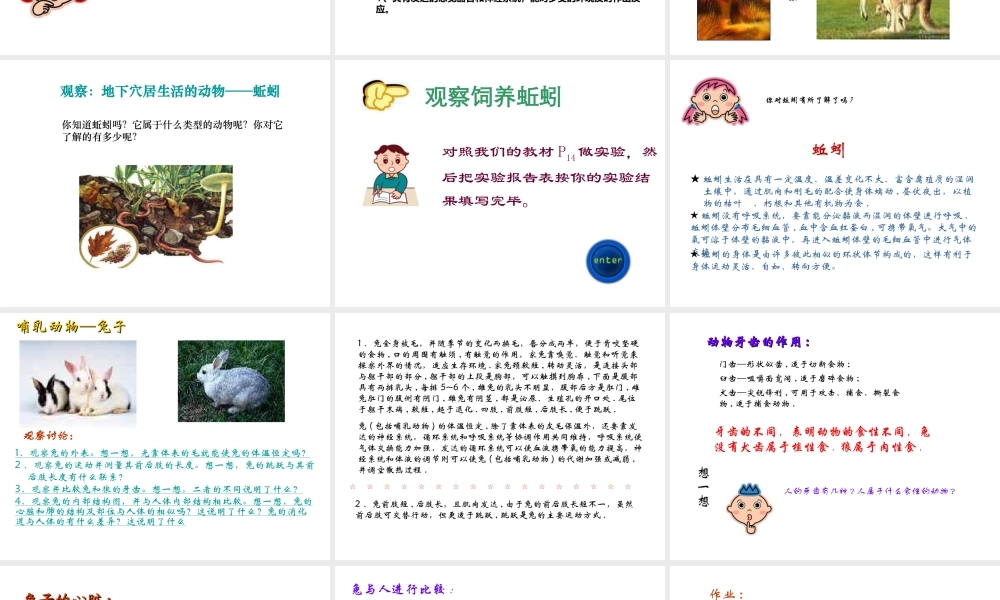
Task: Click the bullet text 蚯蚓生活在具有一定温度
Action: 832,191
